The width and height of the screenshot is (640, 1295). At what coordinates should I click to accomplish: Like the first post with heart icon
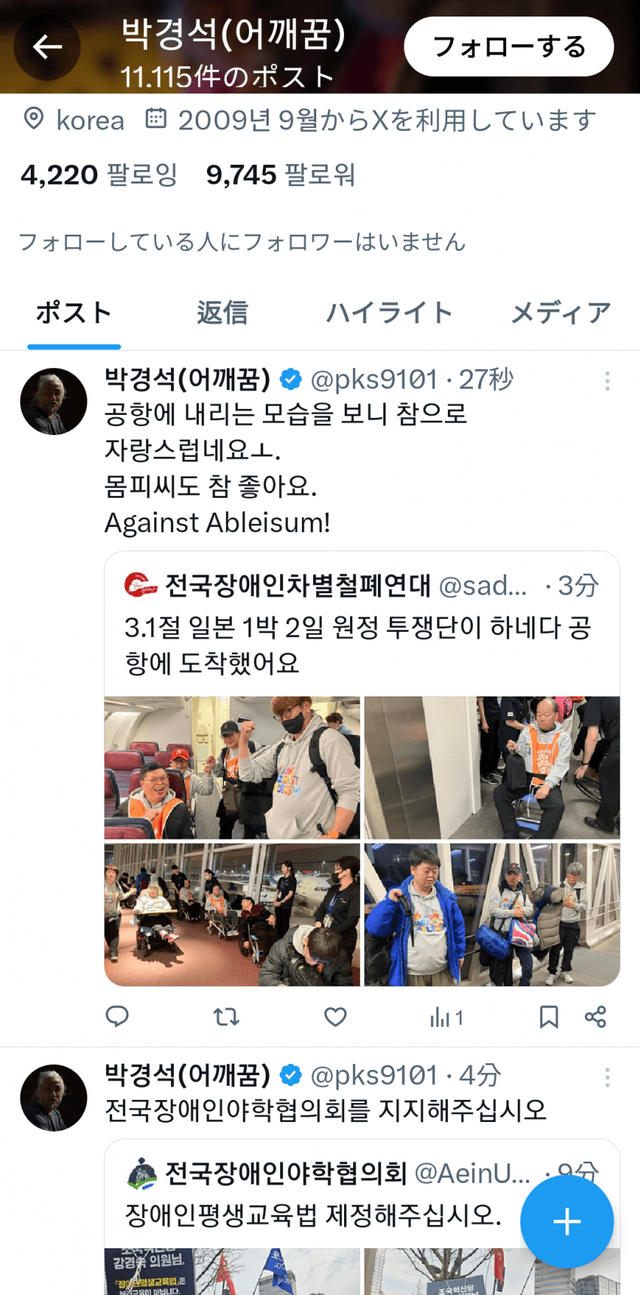pos(335,1017)
